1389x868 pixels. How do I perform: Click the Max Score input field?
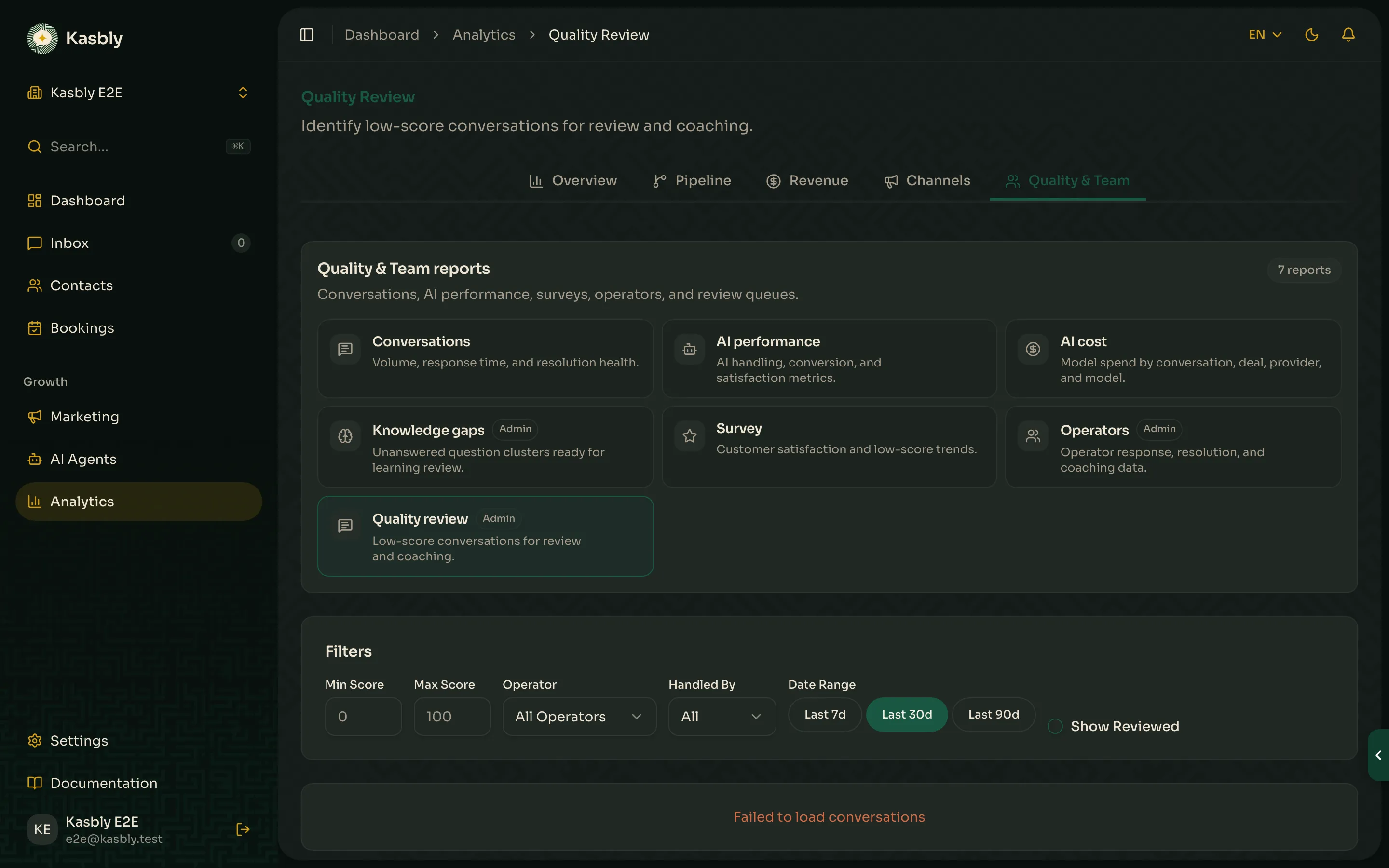(x=452, y=717)
